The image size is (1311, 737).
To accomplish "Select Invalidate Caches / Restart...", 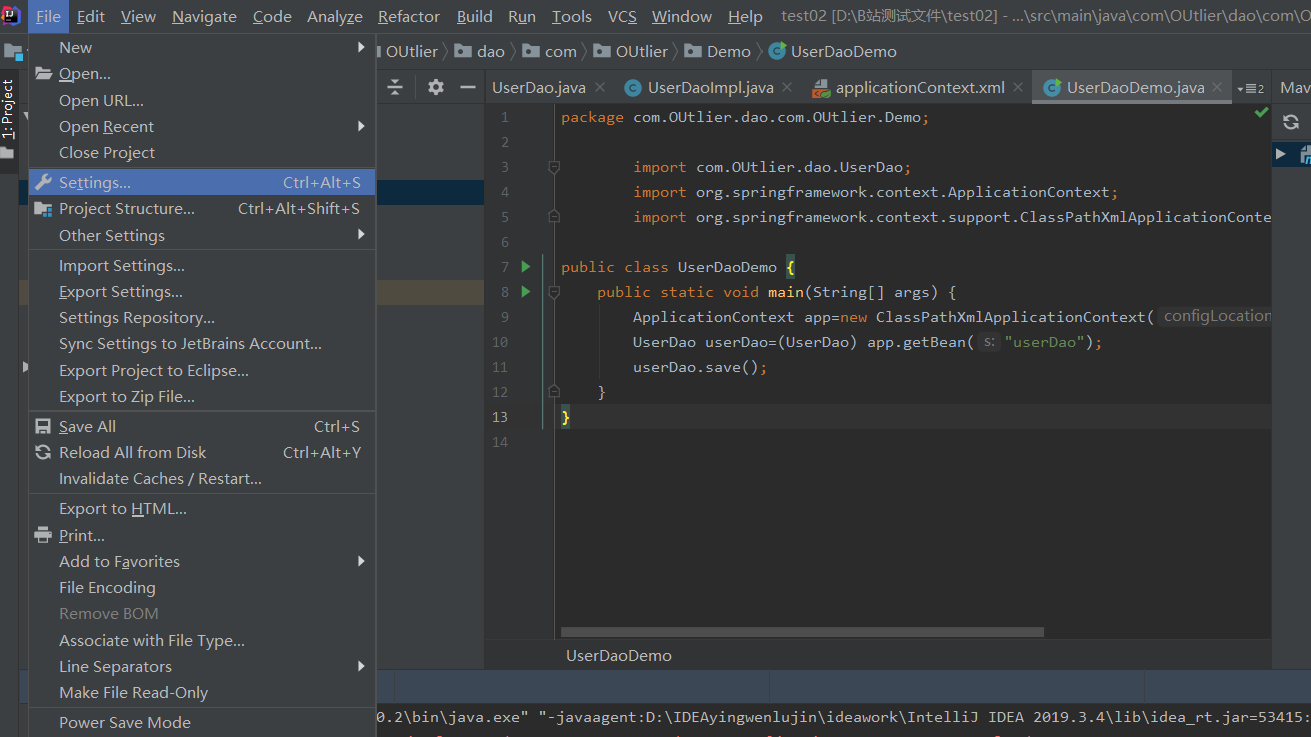I will click(x=201, y=479).
